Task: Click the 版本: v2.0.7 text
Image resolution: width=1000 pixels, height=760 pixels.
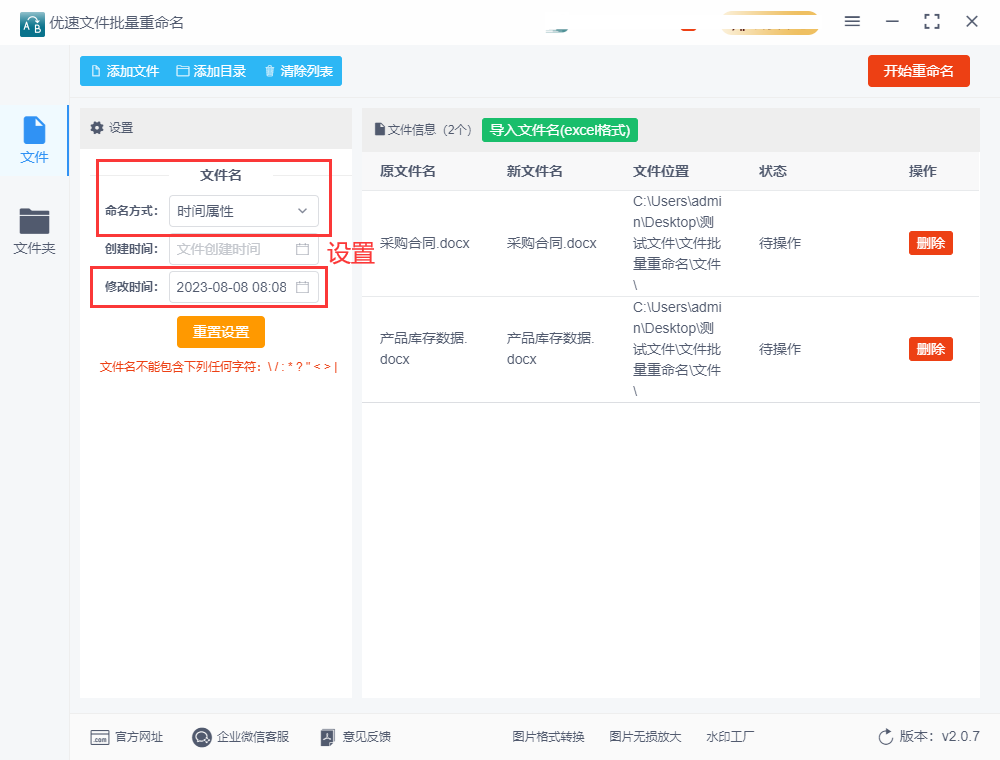Action: 939,736
